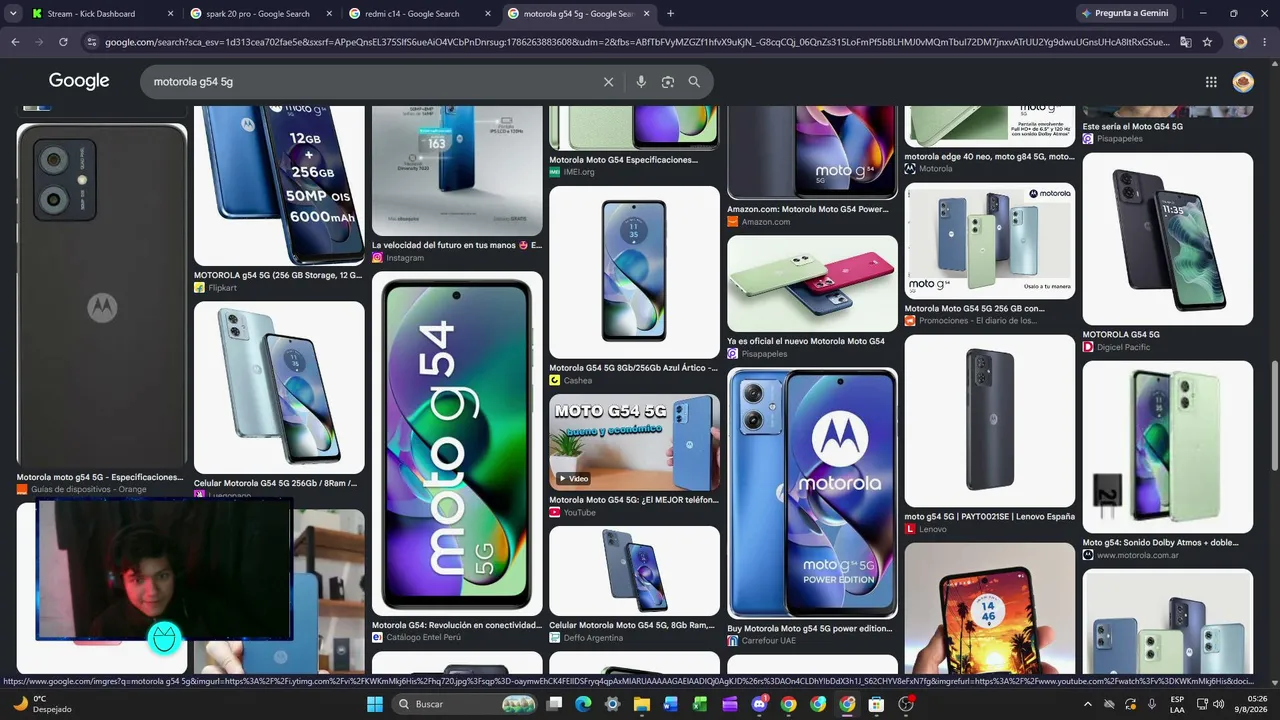Open the MOTO G54 5G video thumbnail
Image resolution: width=1280 pixels, height=720 pixels.
pyautogui.click(x=634, y=442)
